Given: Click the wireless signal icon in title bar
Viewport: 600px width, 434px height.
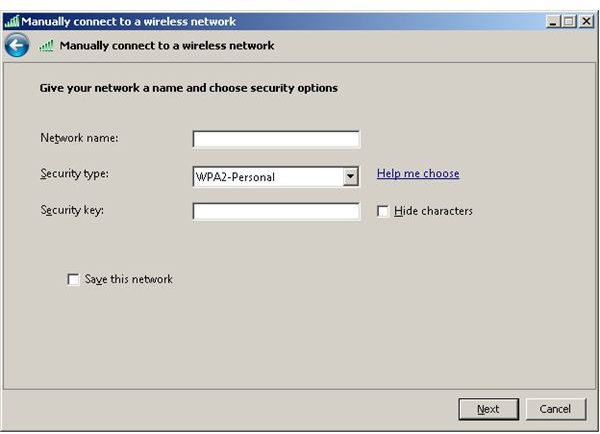Looking at the screenshot, I should [x=12, y=21].
